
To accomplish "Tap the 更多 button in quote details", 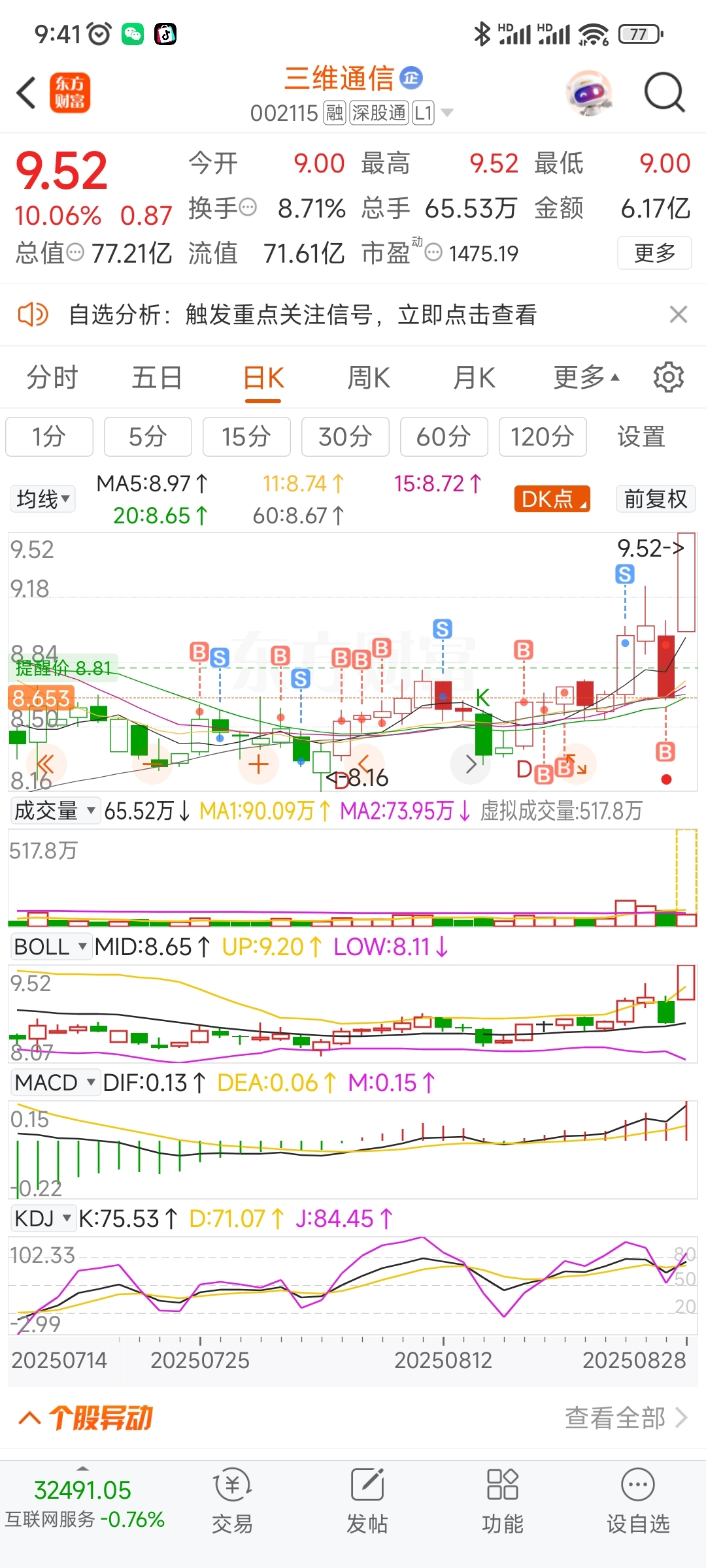I will (x=654, y=253).
